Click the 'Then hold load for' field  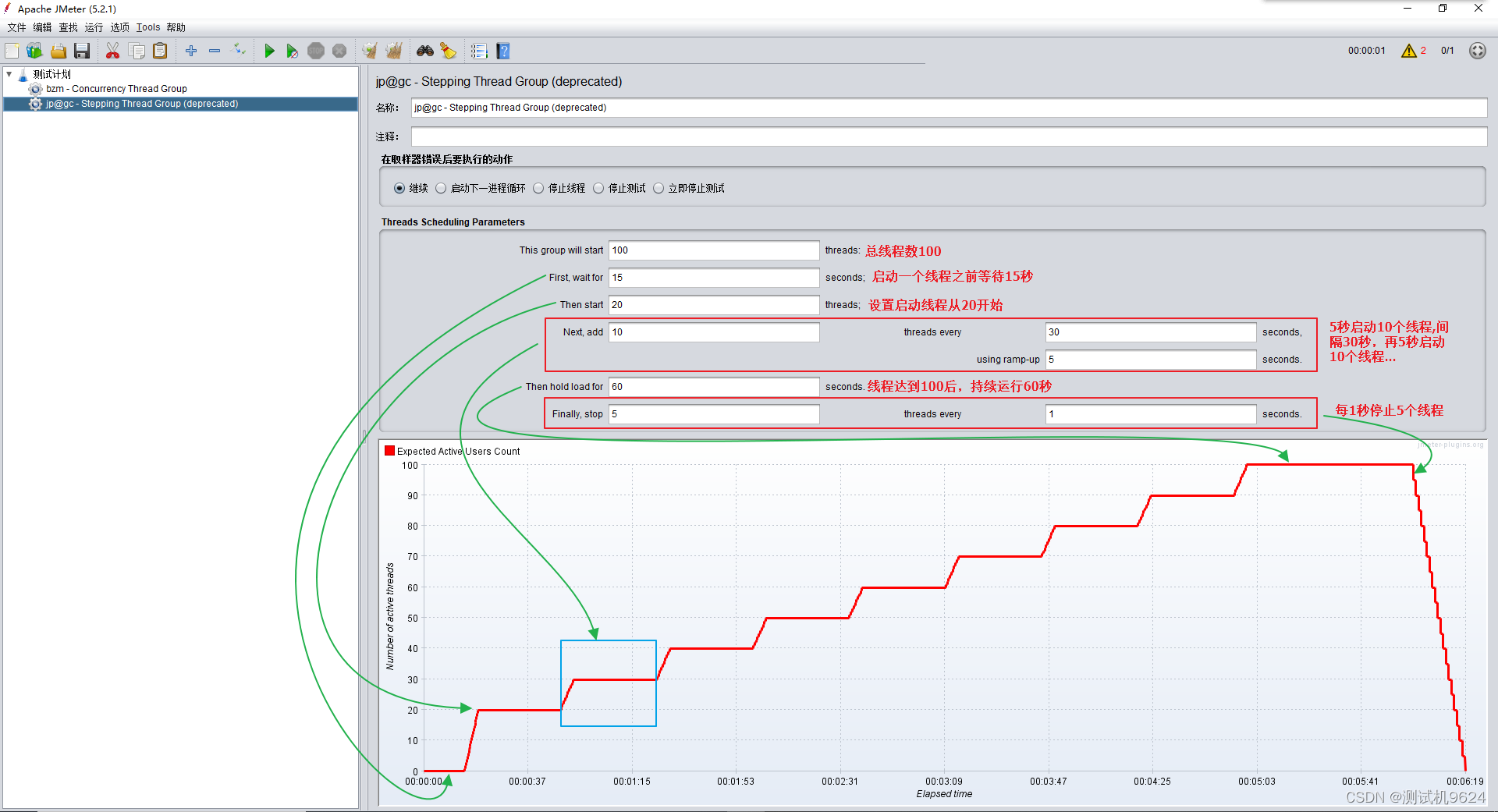pos(714,387)
